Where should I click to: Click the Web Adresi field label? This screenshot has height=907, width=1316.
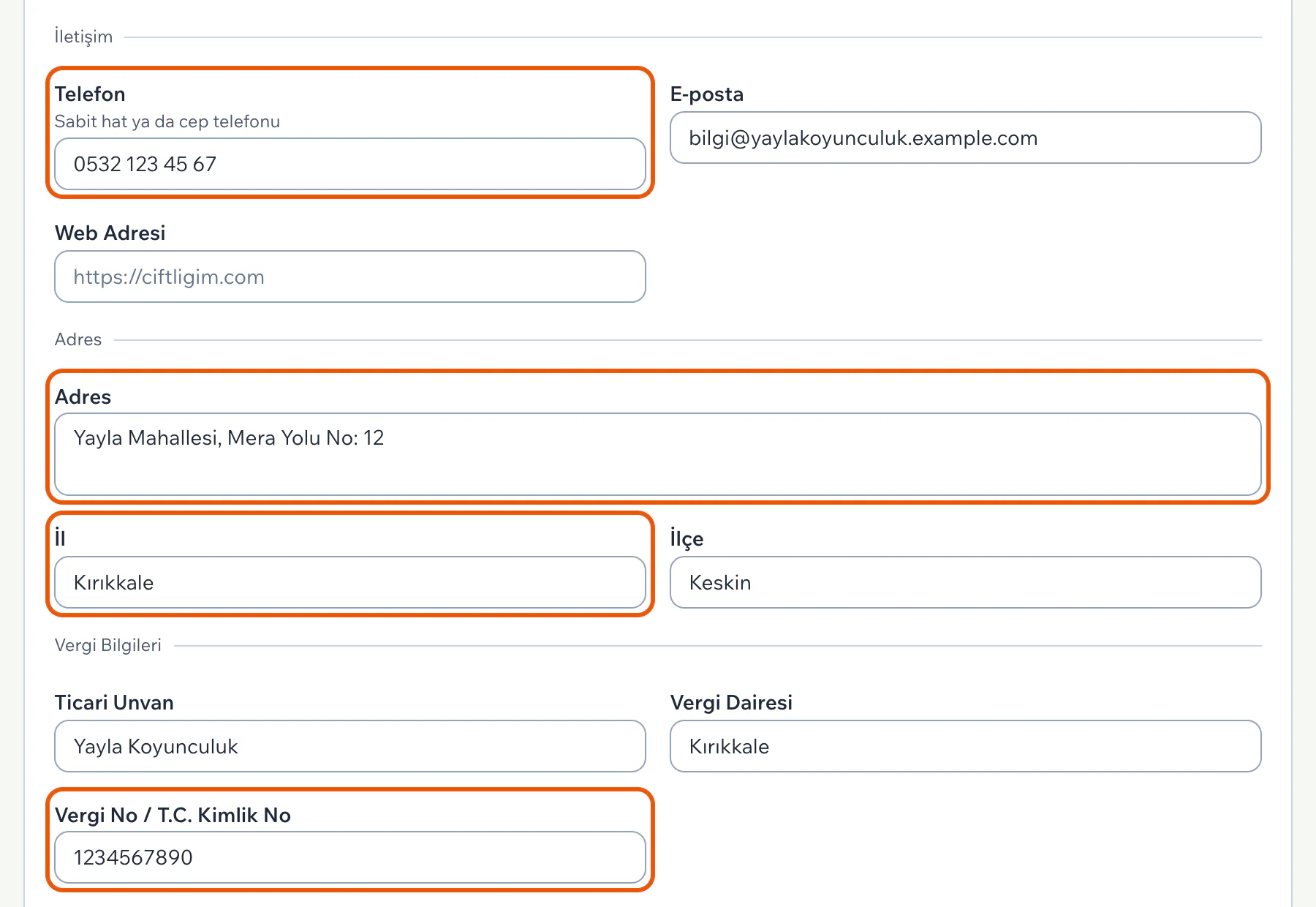tap(110, 233)
